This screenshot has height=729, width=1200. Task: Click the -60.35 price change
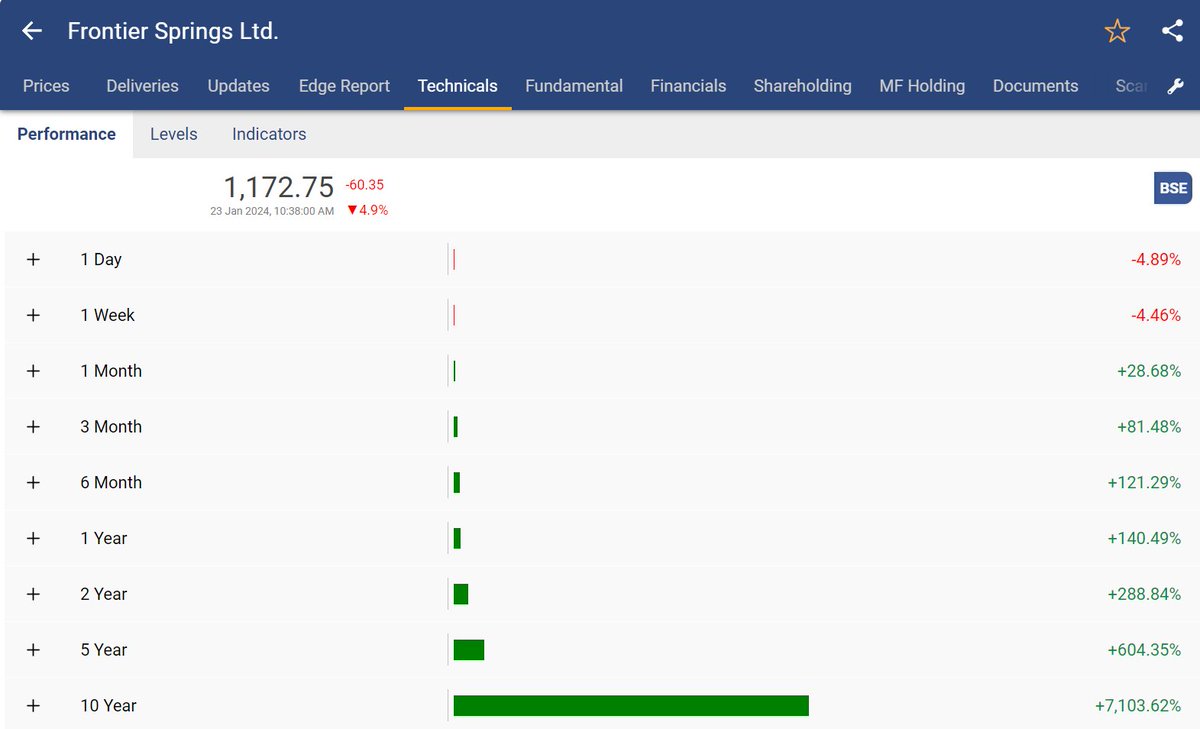point(365,185)
